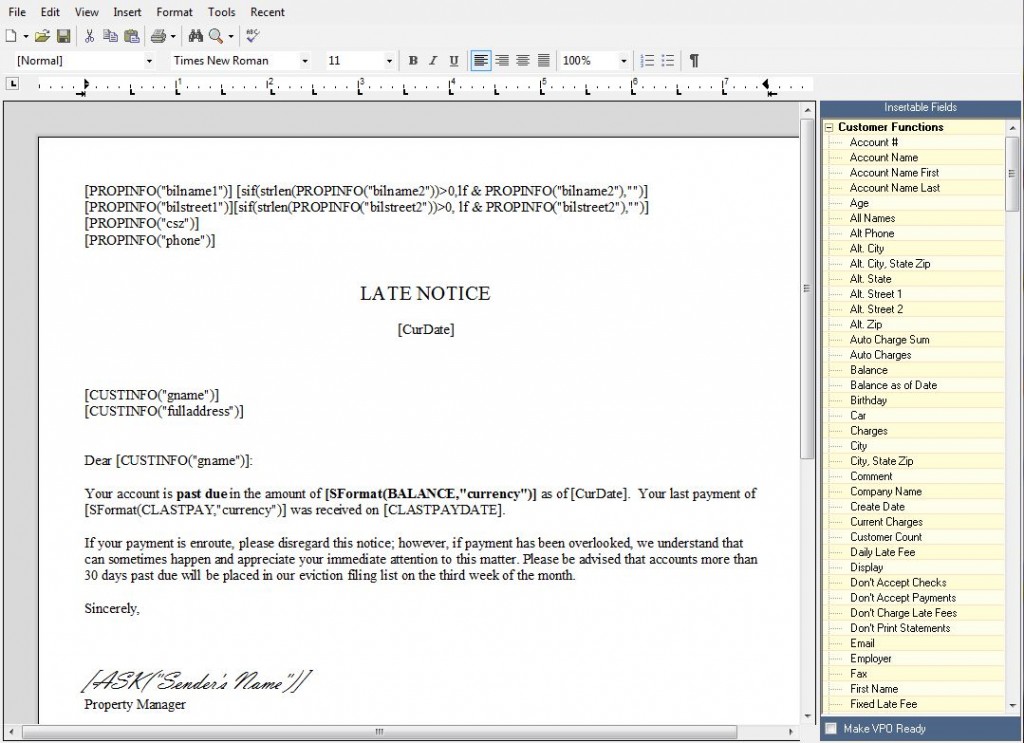Image resolution: width=1024 pixels, height=743 pixels.
Task: Open a file using the folder icon
Action: tap(42, 37)
